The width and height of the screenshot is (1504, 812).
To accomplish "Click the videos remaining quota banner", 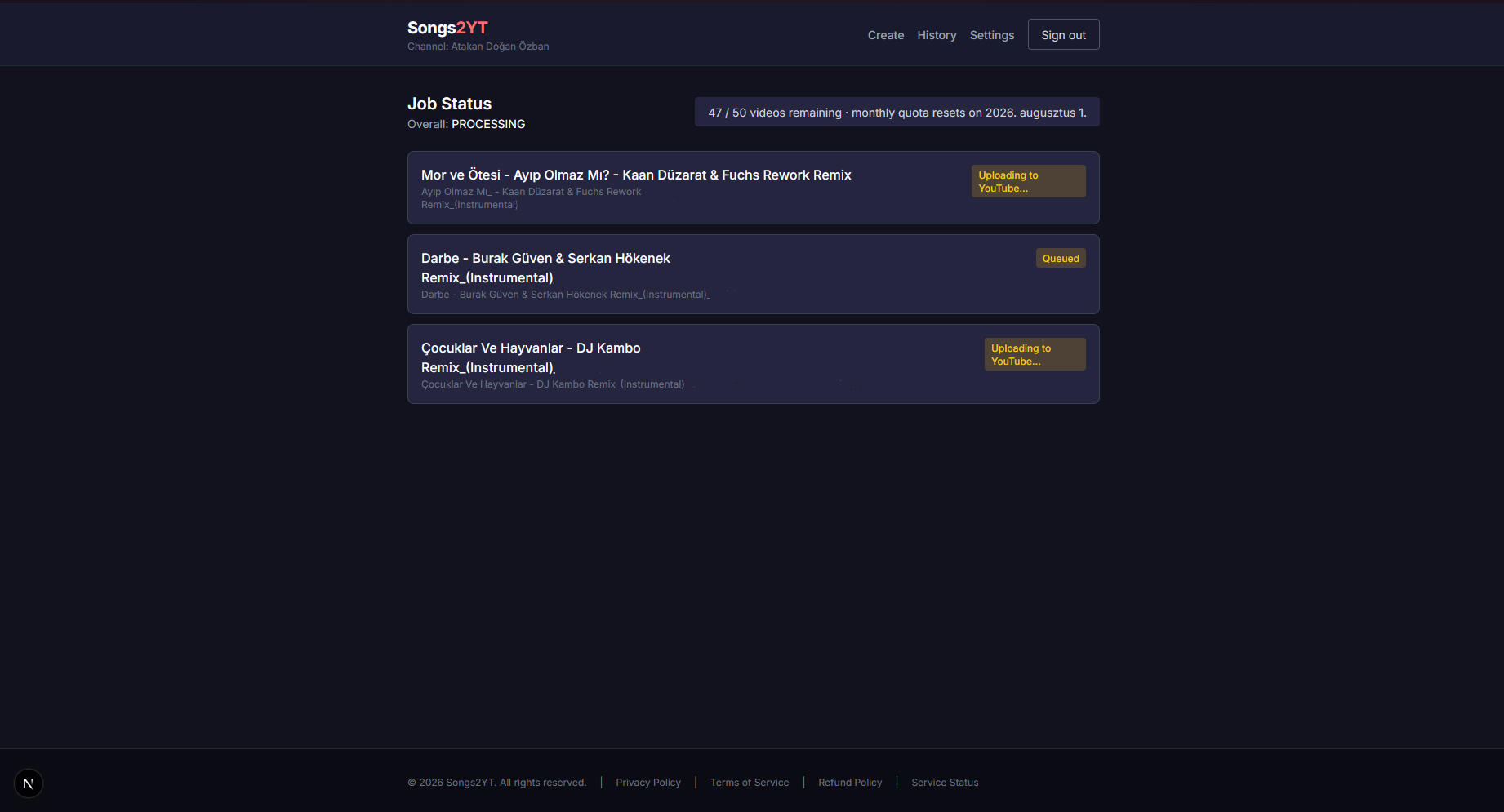I will point(897,112).
